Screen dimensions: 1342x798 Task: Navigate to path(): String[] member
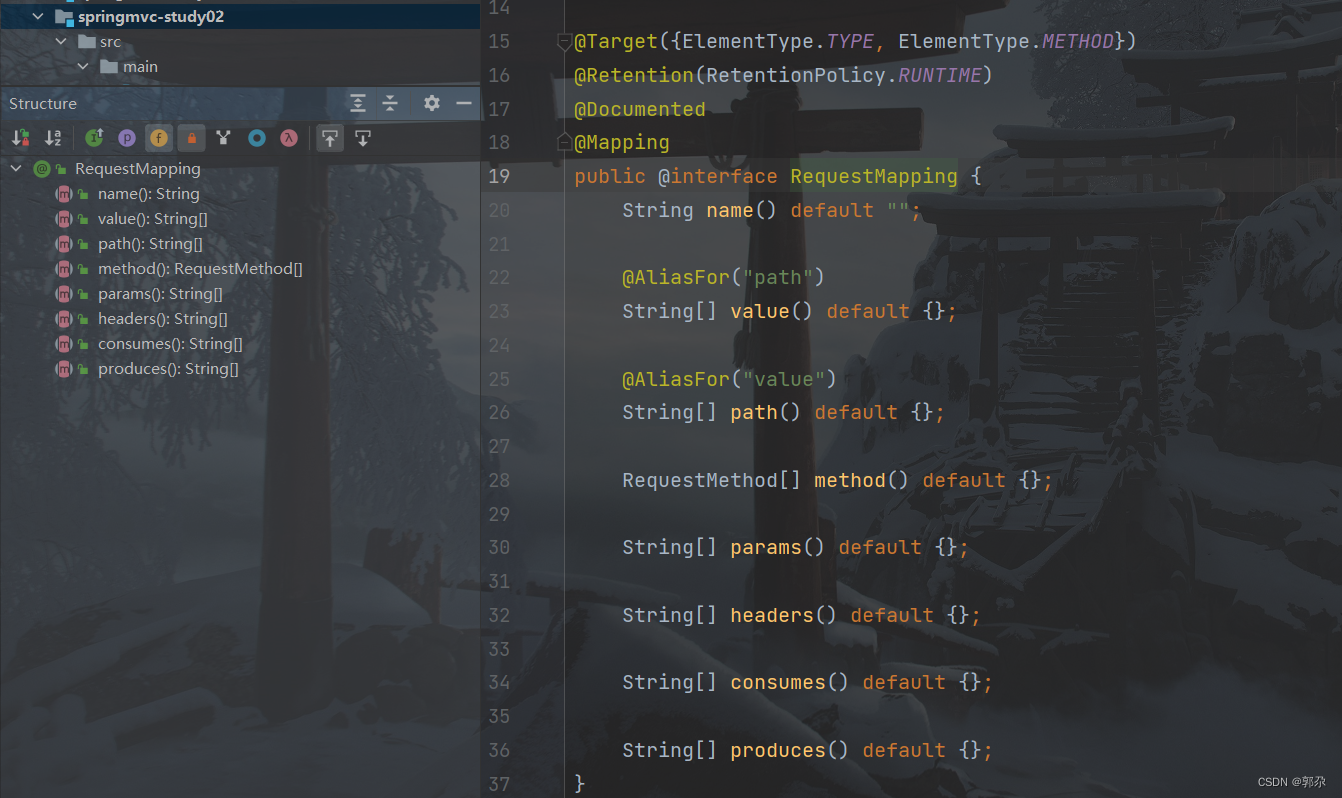[150, 244]
